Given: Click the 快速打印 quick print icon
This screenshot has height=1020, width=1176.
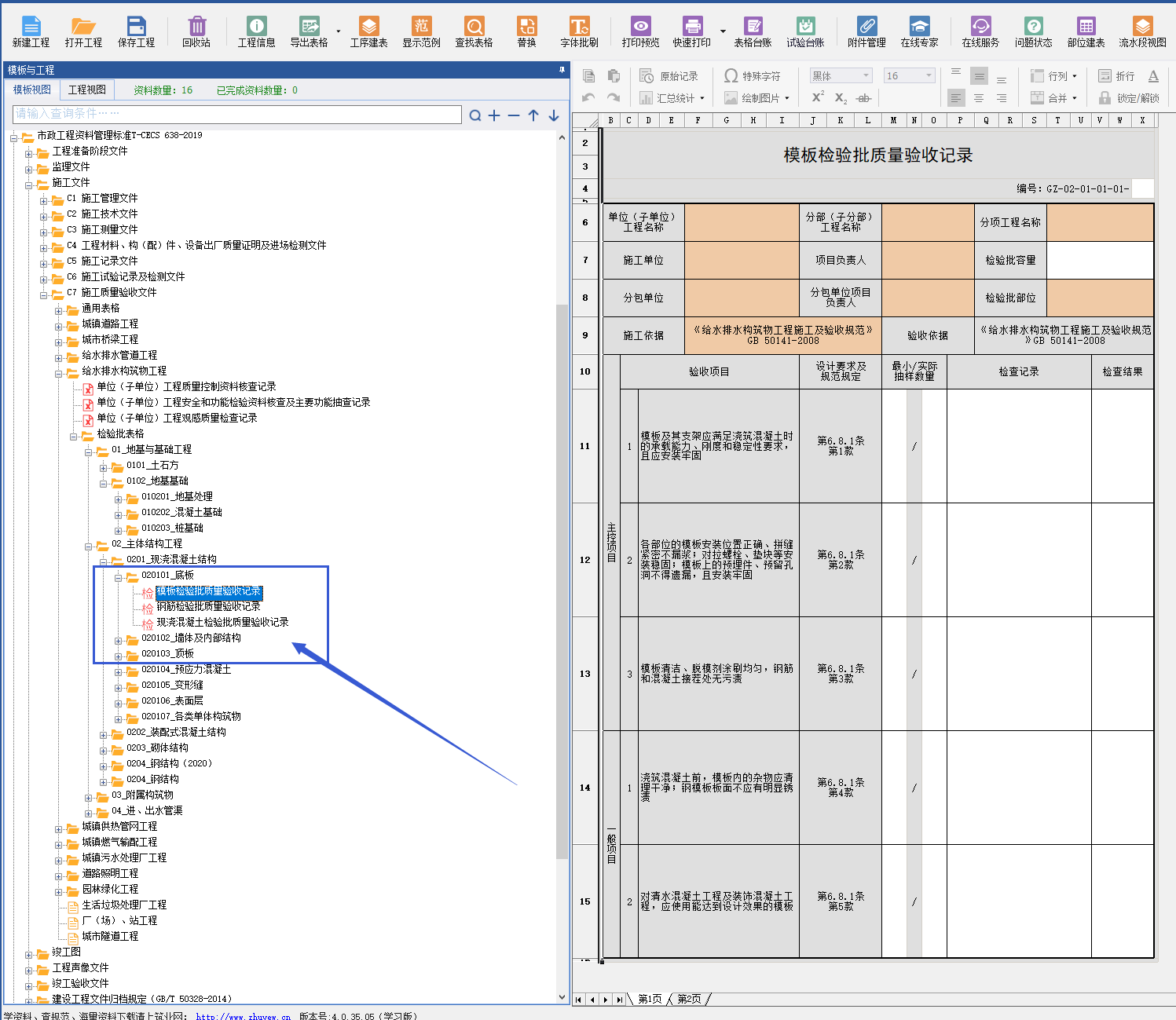Looking at the screenshot, I should click(692, 32).
